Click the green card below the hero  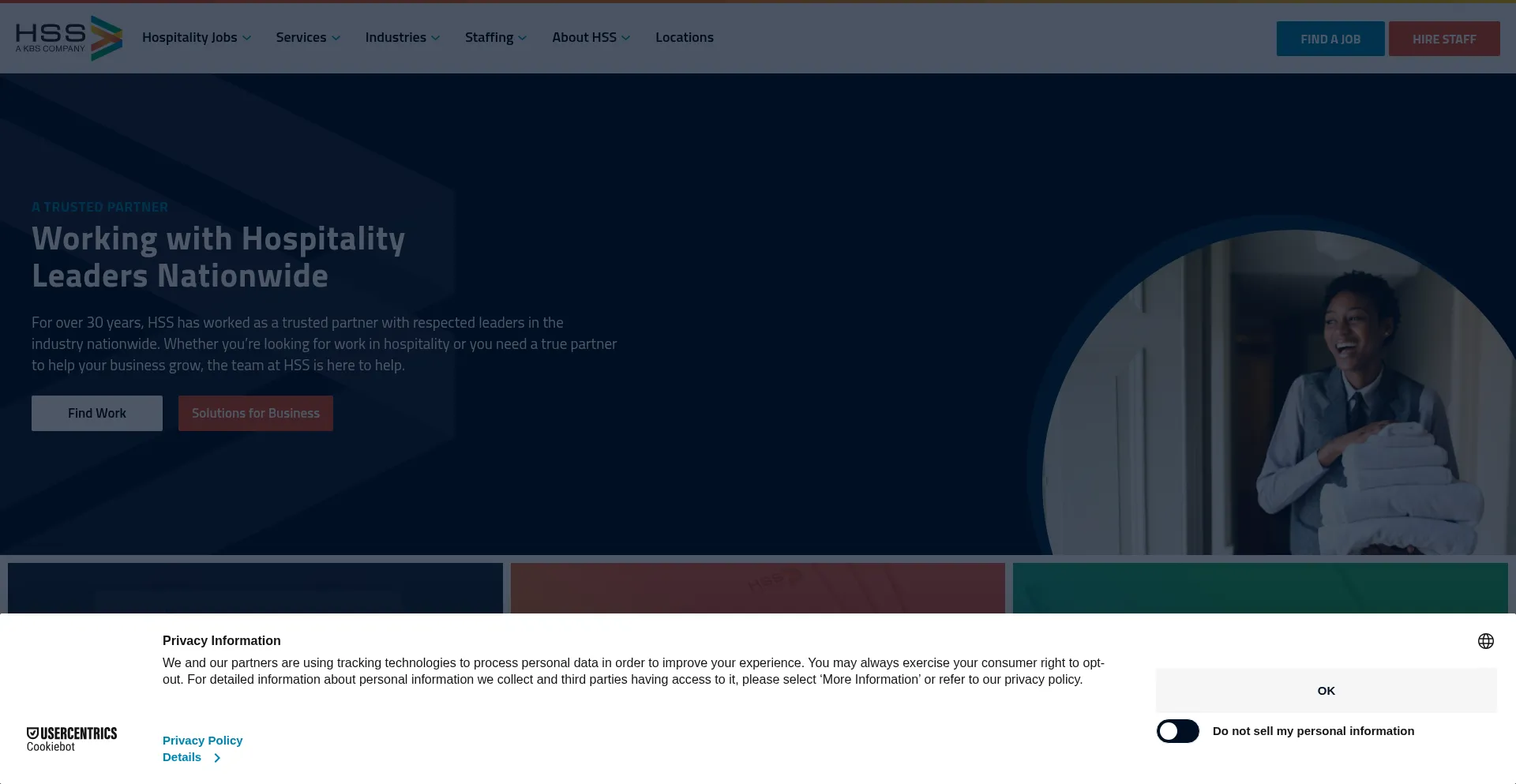coord(1259,587)
